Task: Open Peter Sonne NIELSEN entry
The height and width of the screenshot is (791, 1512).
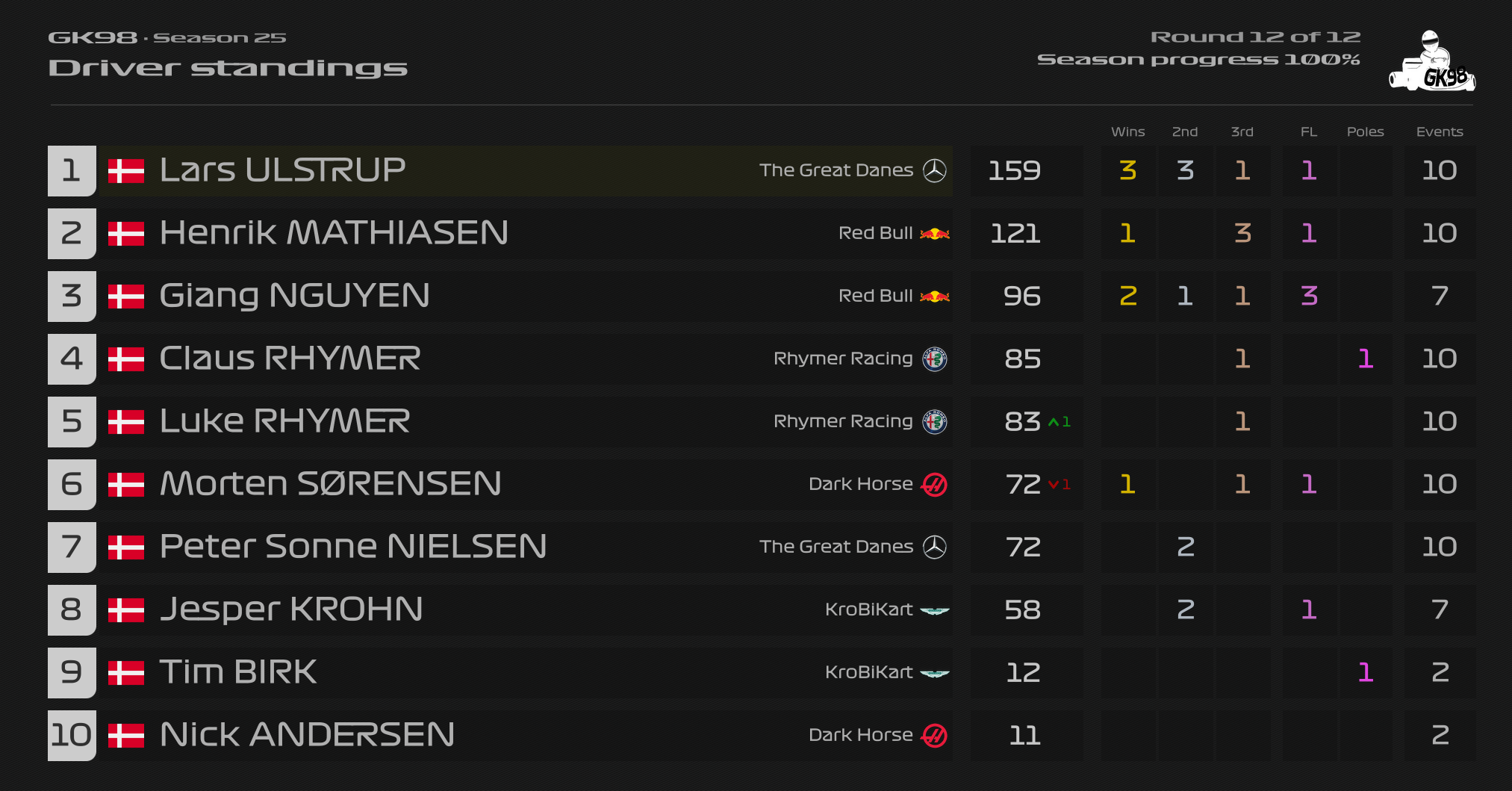Action: pyautogui.click(x=353, y=547)
